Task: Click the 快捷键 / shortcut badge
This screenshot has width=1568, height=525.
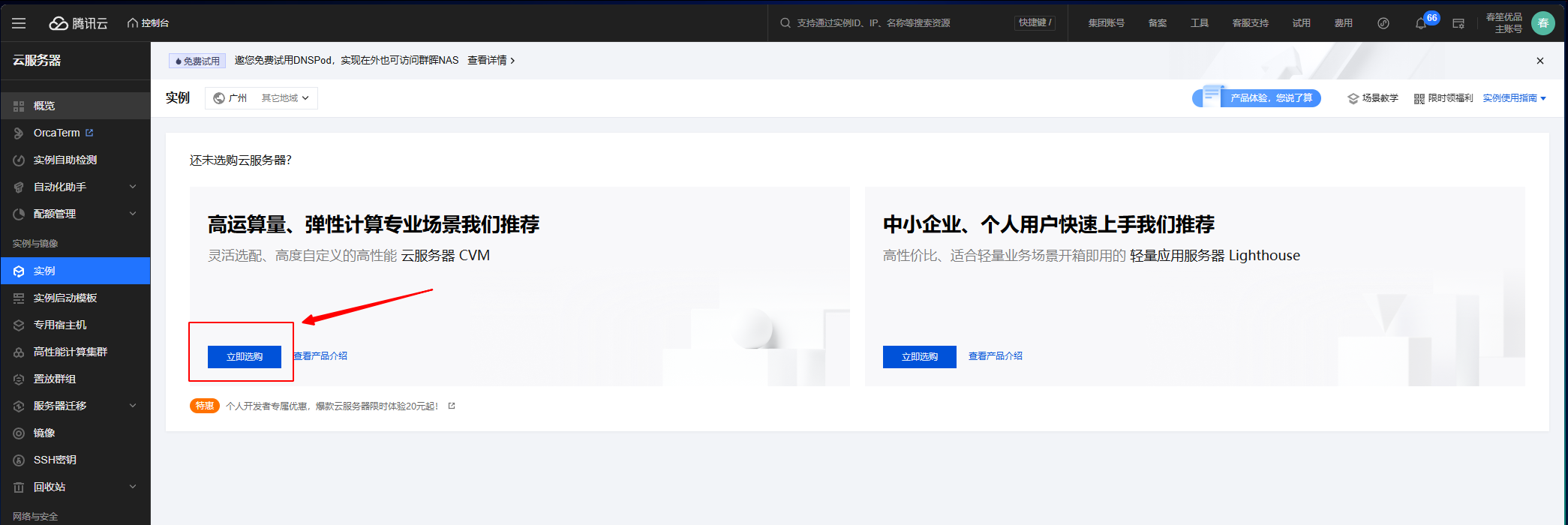Action: coord(1035,23)
